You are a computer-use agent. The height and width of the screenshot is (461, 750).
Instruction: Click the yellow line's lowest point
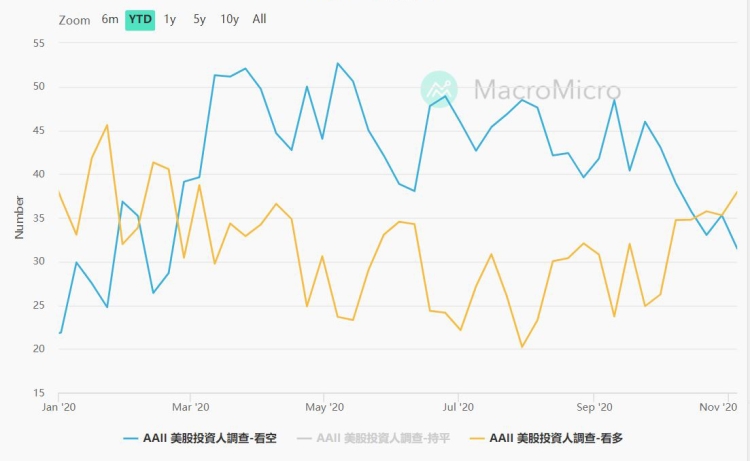pyautogui.click(x=522, y=347)
